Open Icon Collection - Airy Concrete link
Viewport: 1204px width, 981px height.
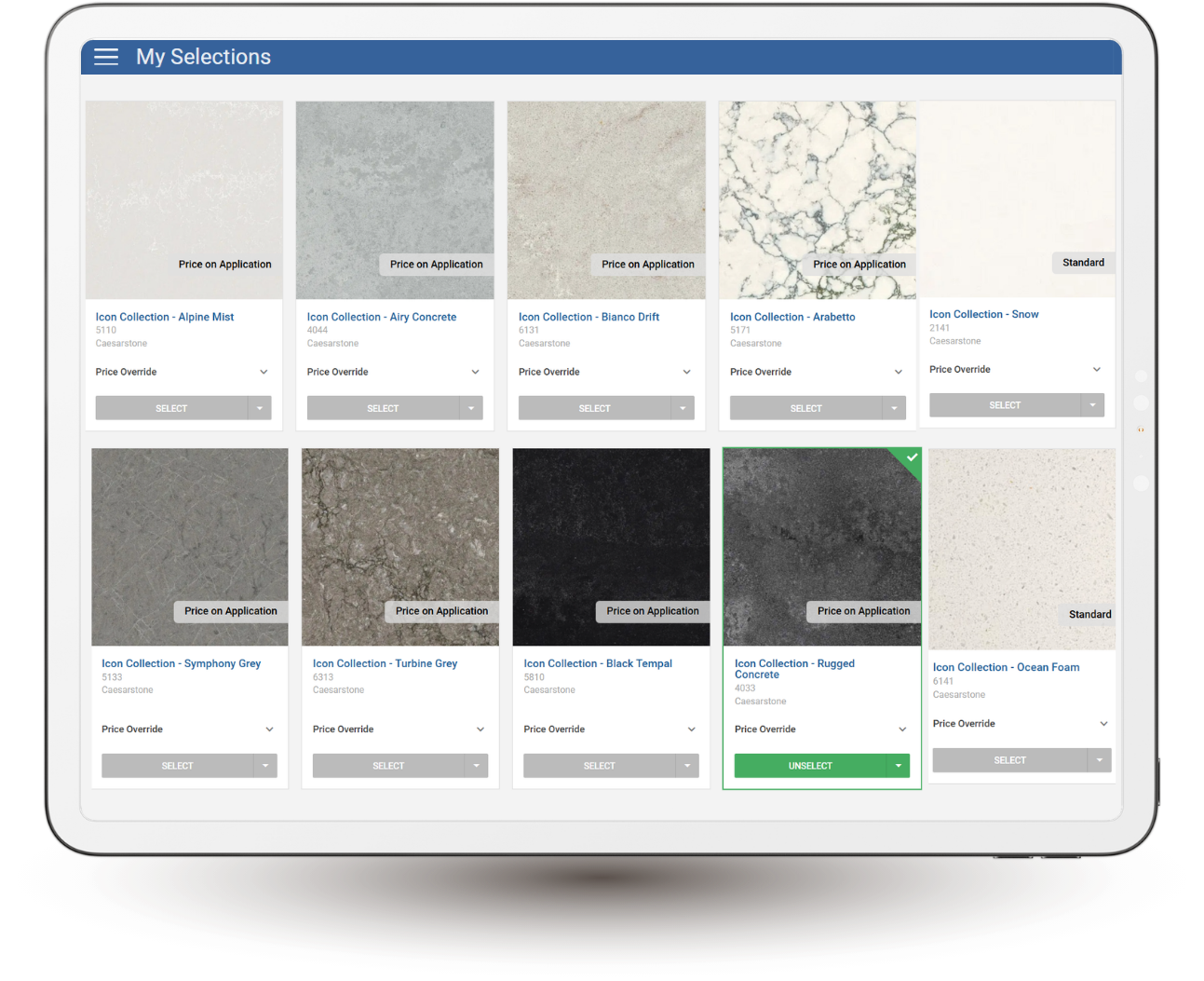[382, 317]
